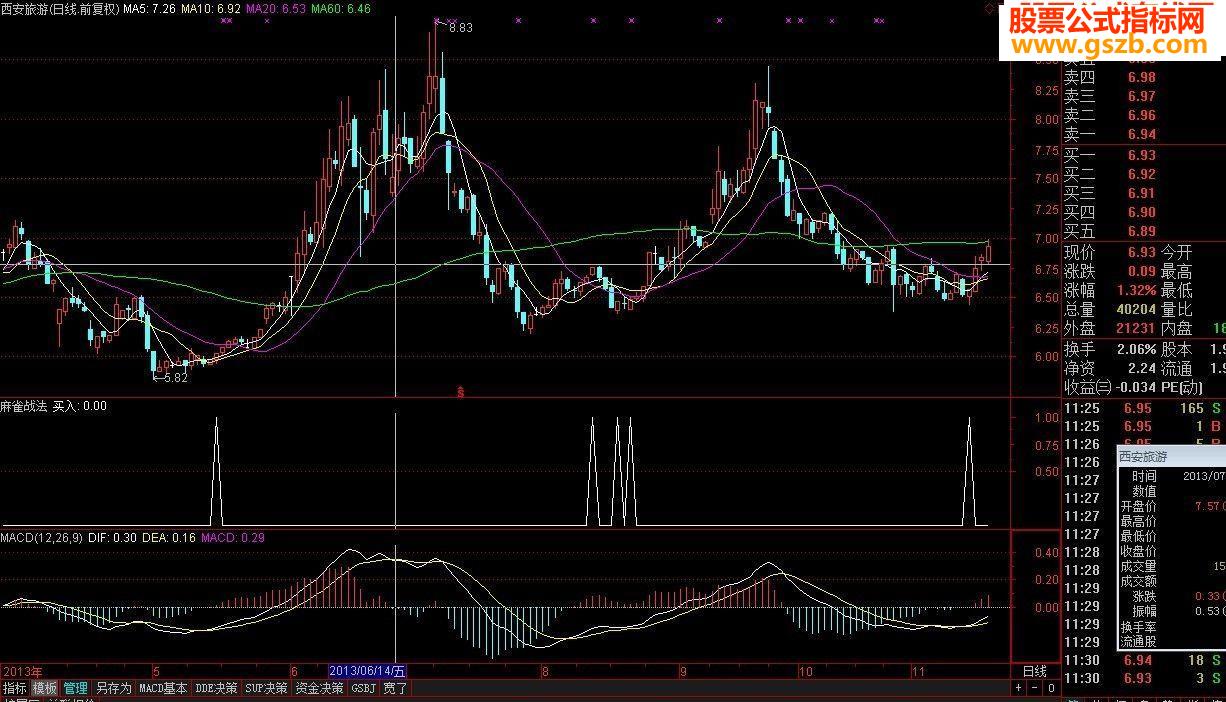Apply the MACD基本 template

point(163,688)
